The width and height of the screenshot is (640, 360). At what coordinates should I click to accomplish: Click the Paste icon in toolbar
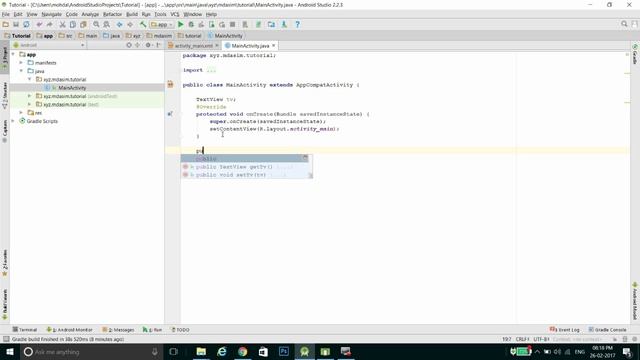click(83, 24)
